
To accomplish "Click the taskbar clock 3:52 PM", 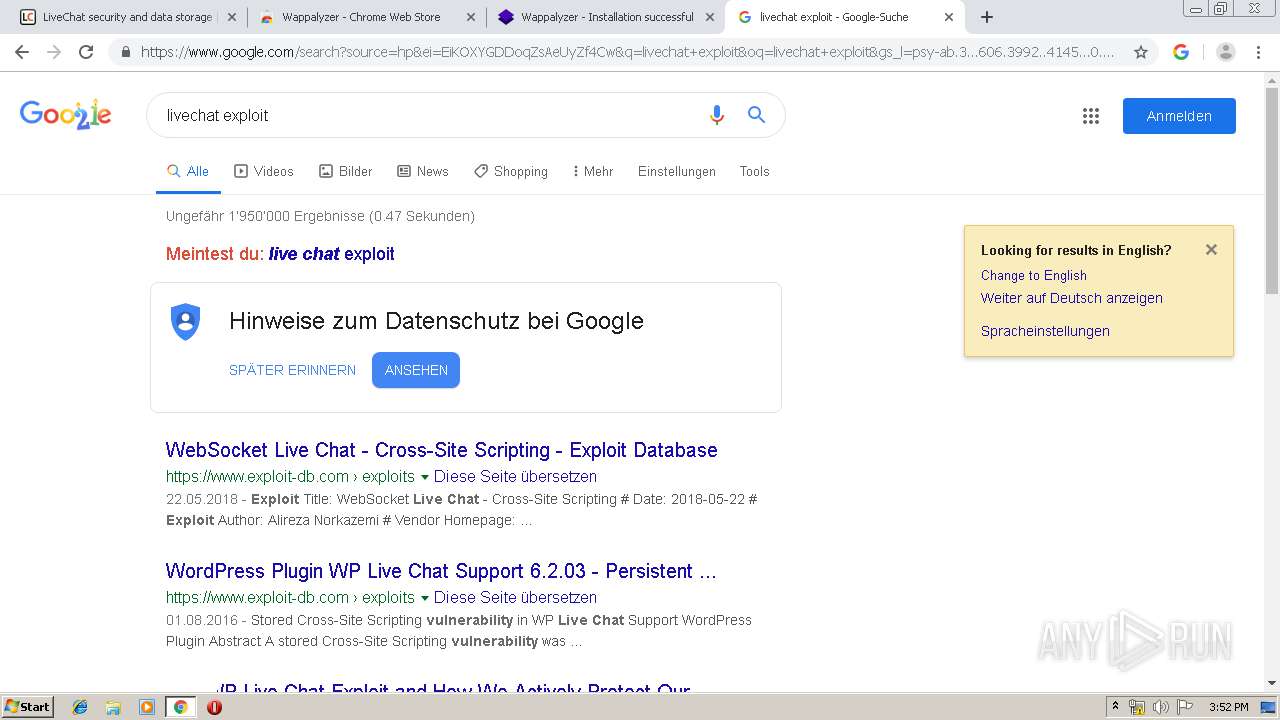I will click(x=1228, y=707).
